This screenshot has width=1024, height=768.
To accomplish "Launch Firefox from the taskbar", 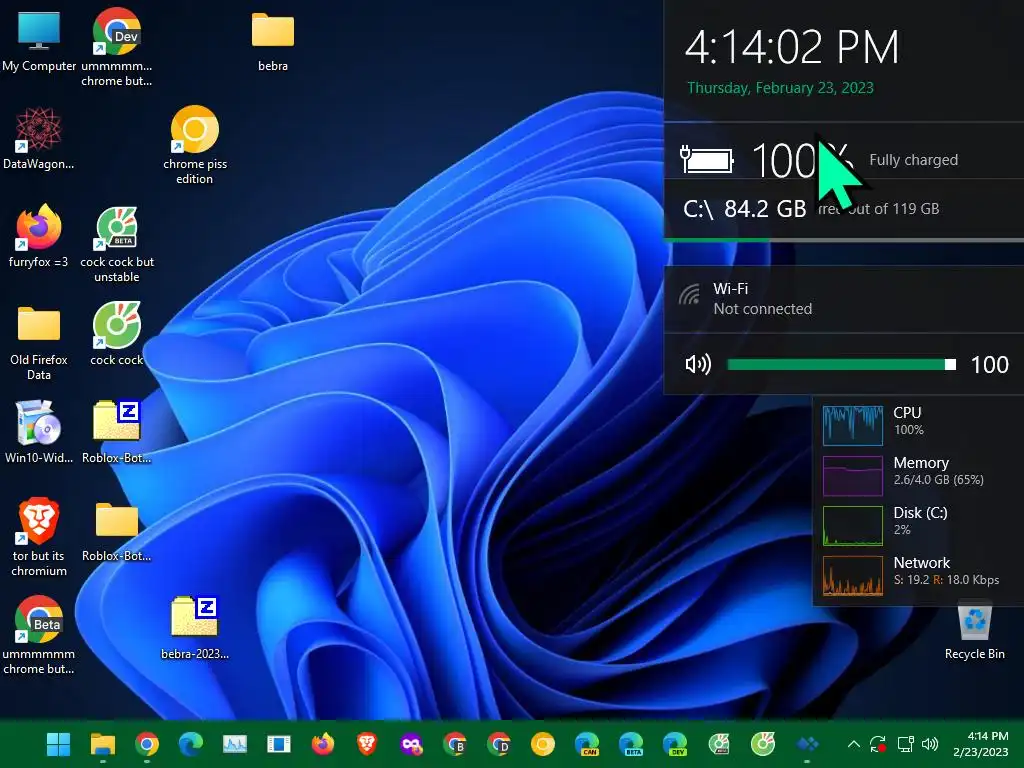I will [x=323, y=744].
